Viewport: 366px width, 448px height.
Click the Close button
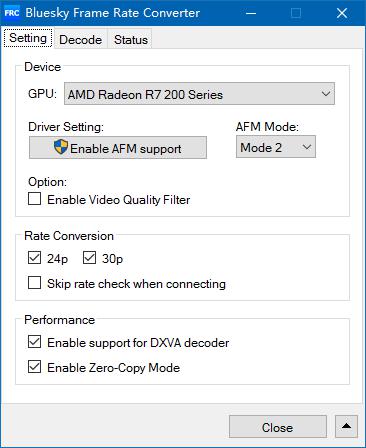pyautogui.click(x=278, y=426)
